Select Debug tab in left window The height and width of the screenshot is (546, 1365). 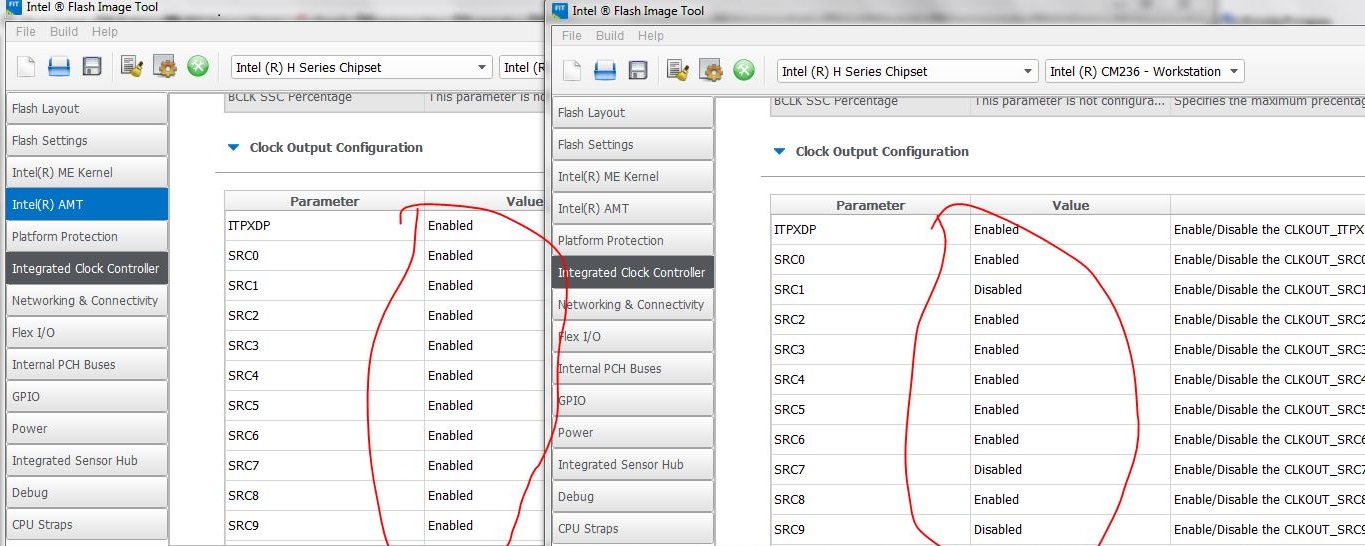click(87, 493)
